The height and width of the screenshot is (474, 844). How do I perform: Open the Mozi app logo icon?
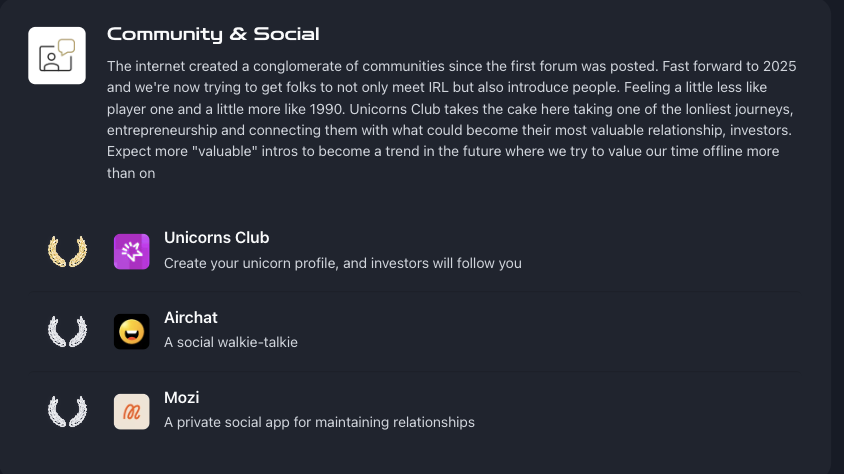131,412
